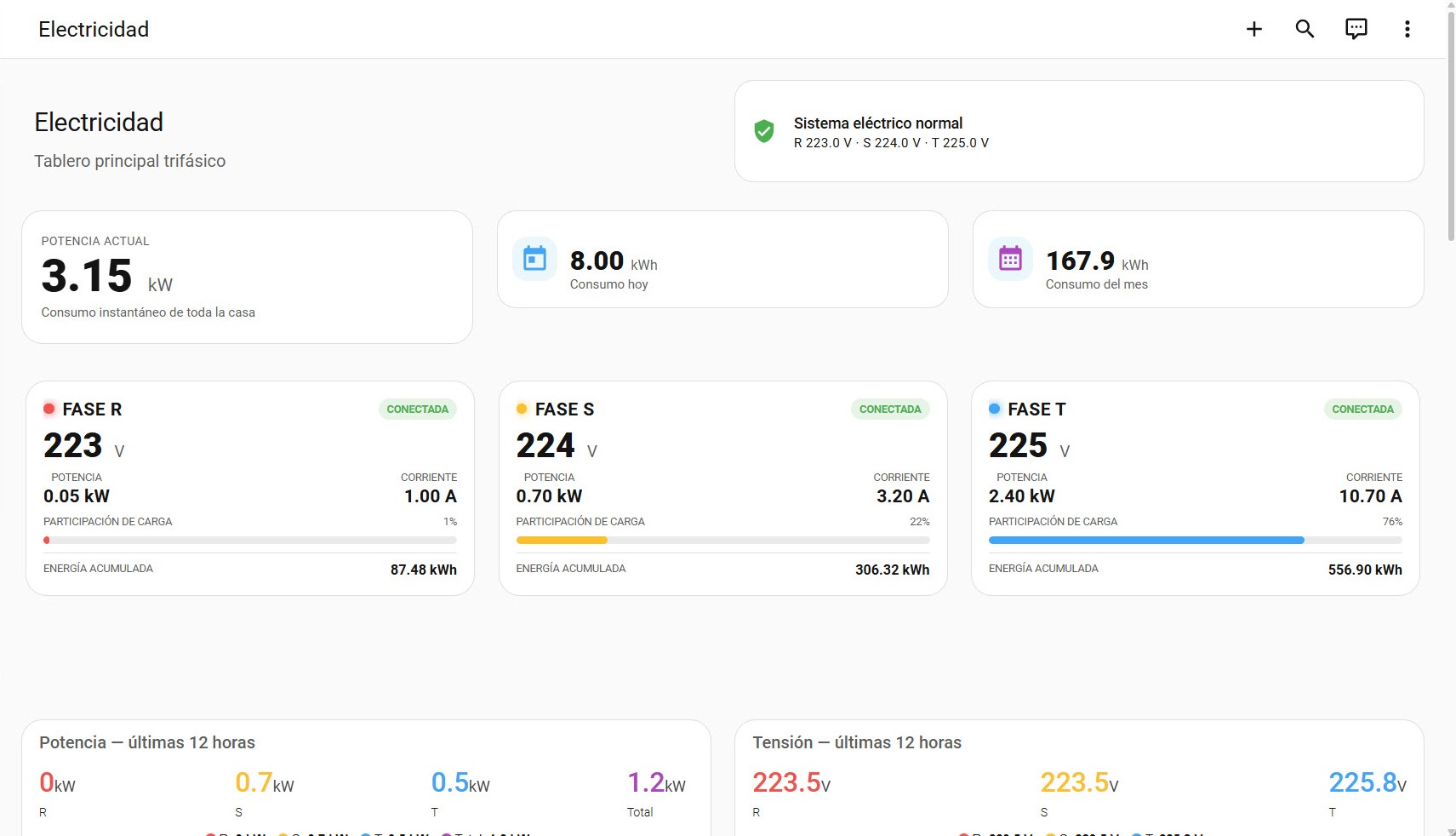Click the red 223.5 V R tension value
The image size is (1456, 836).
(x=791, y=782)
